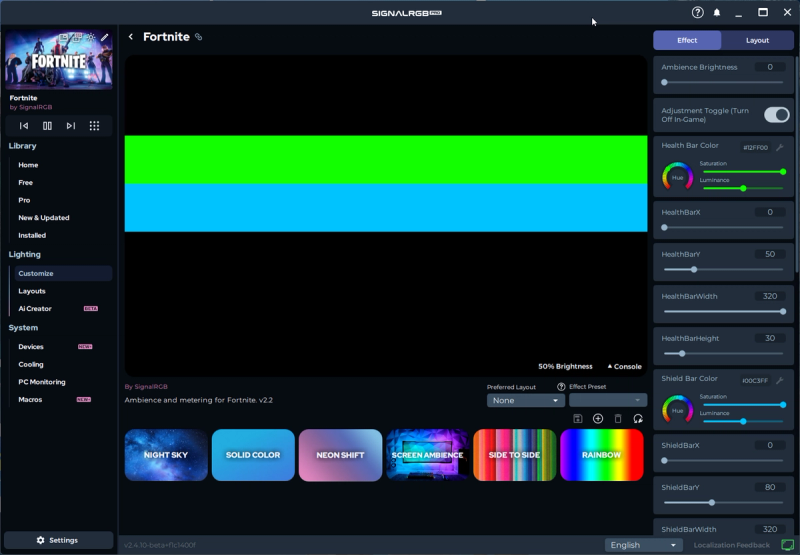Open the effects grid icon in playback bar

click(94, 126)
